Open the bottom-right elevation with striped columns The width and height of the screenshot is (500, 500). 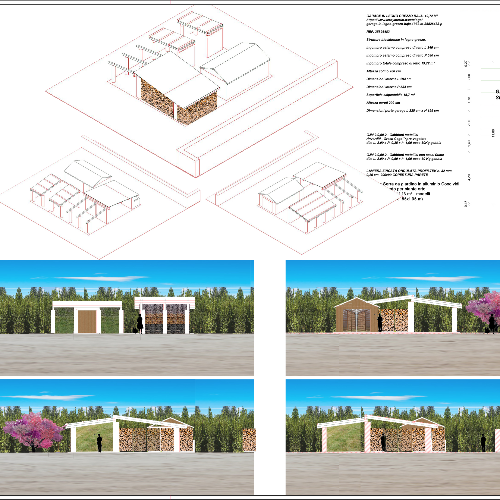393,437
